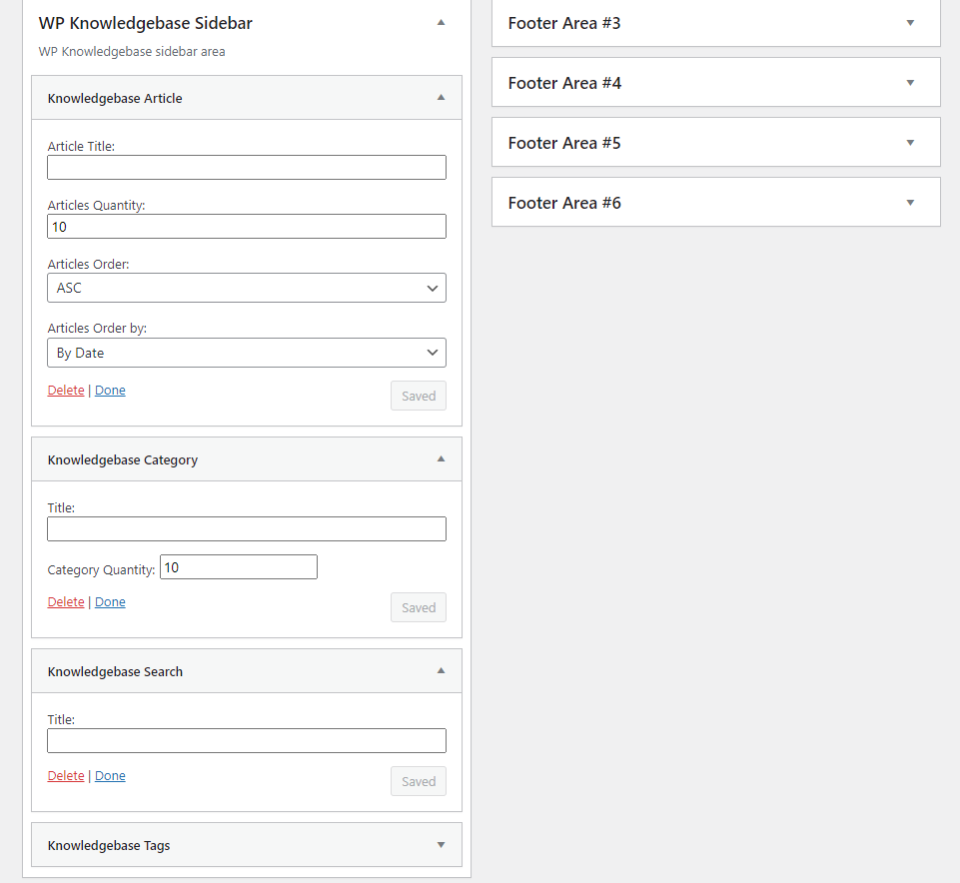Expand Footer Area #3 panel
Screen dimensions: 960x883
(910, 23)
